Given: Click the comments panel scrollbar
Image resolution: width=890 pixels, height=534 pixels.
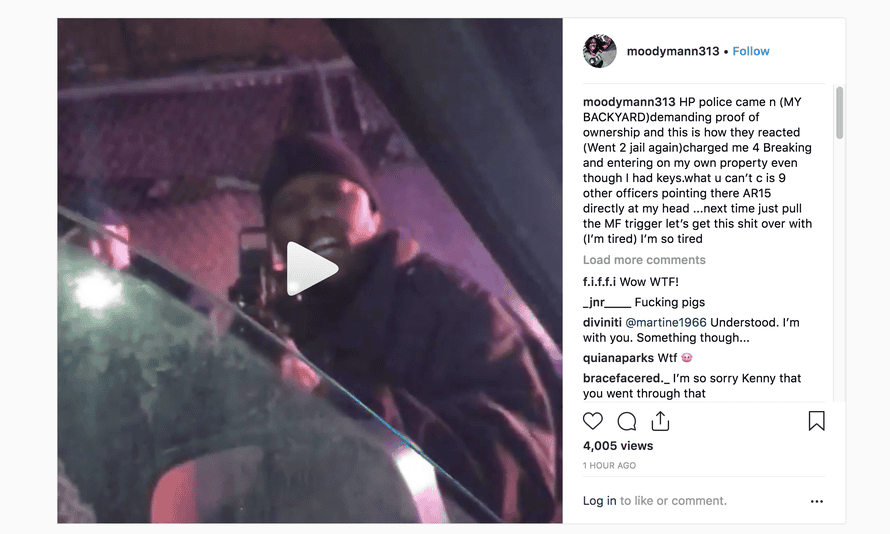Looking at the screenshot, I should click(x=839, y=112).
